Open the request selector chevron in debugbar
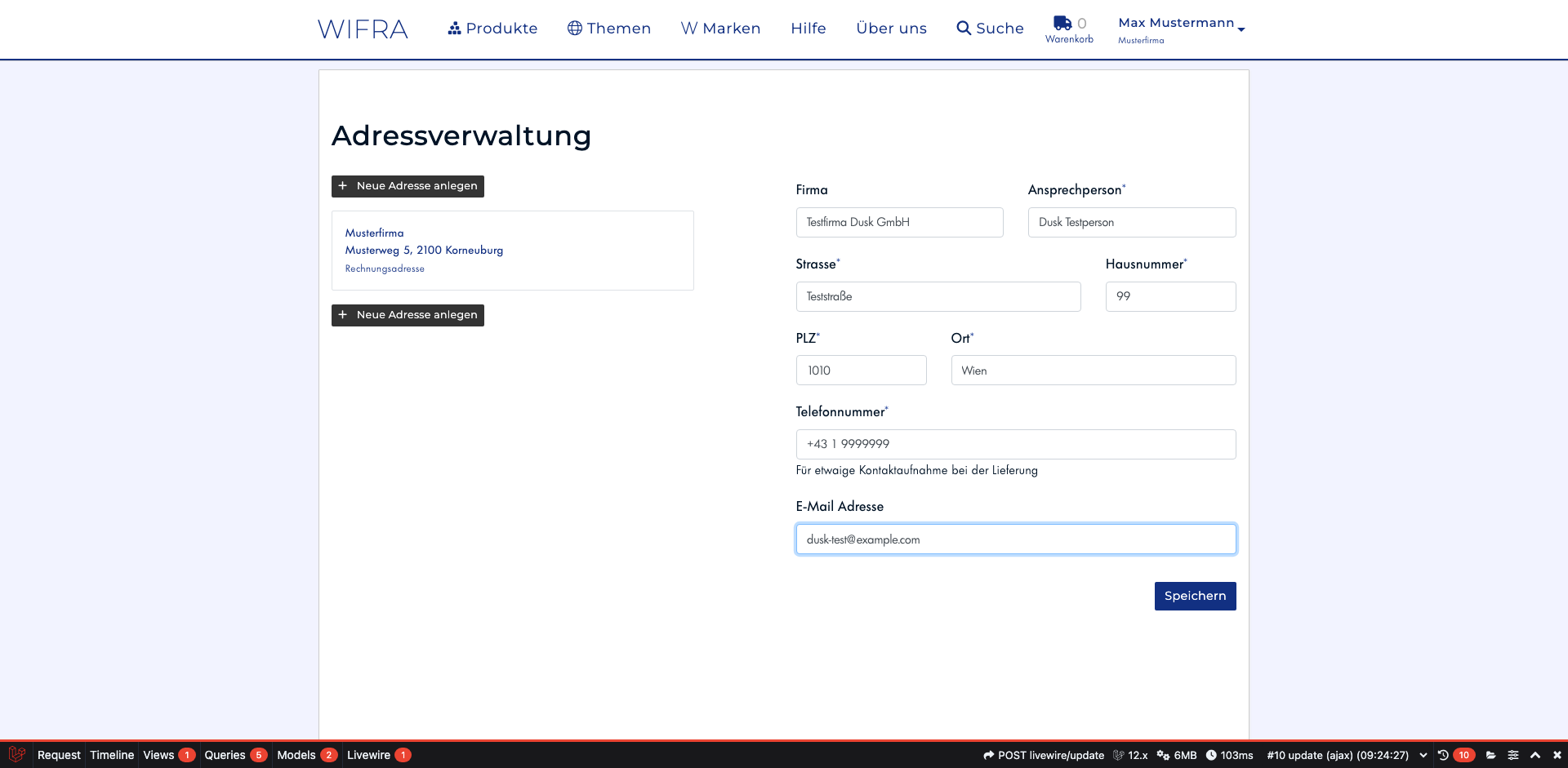Image resolution: width=1568 pixels, height=768 pixels. (x=1424, y=755)
